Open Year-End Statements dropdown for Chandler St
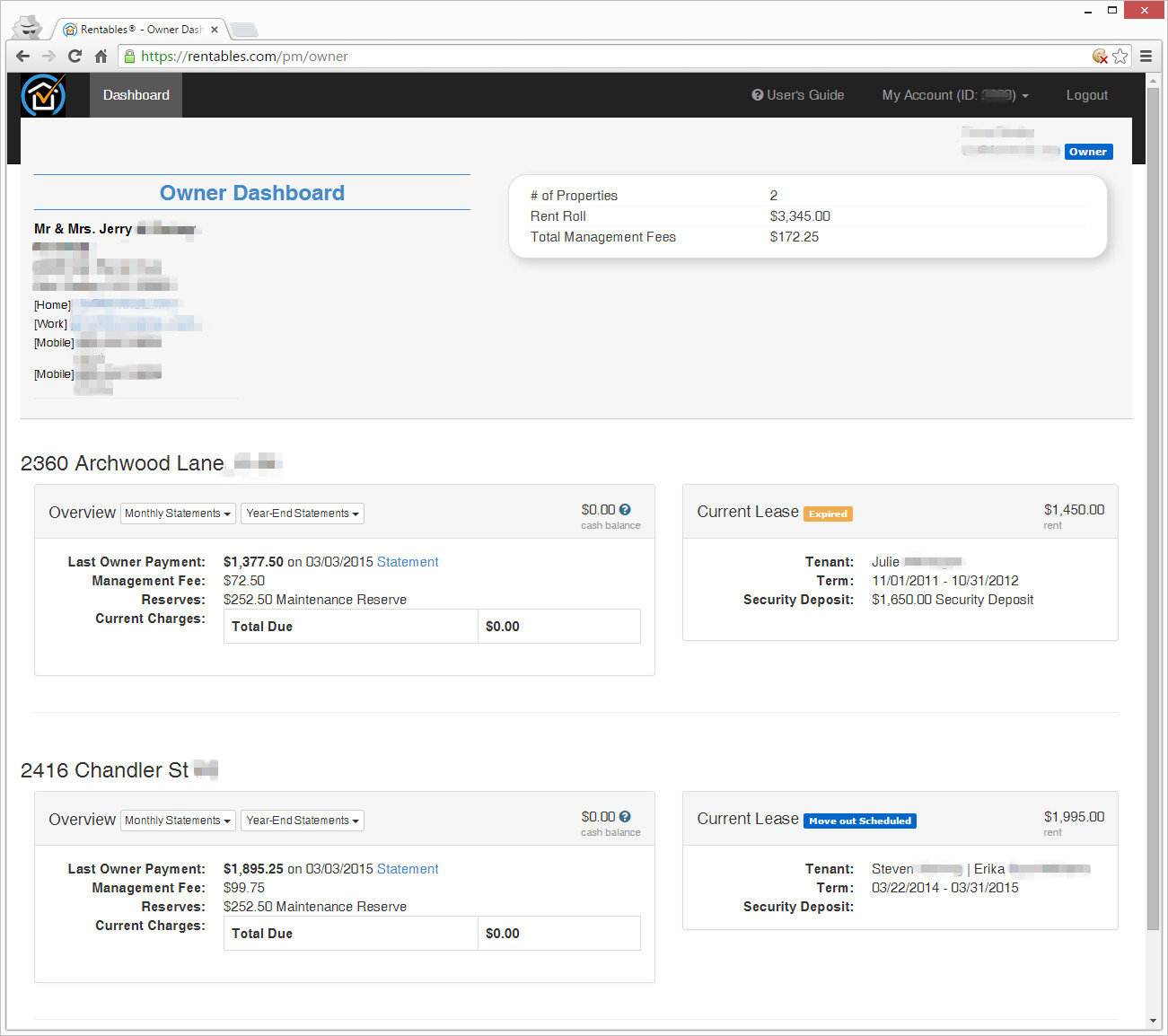This screenshot has width=1168, height=1036. pos(303,821)
